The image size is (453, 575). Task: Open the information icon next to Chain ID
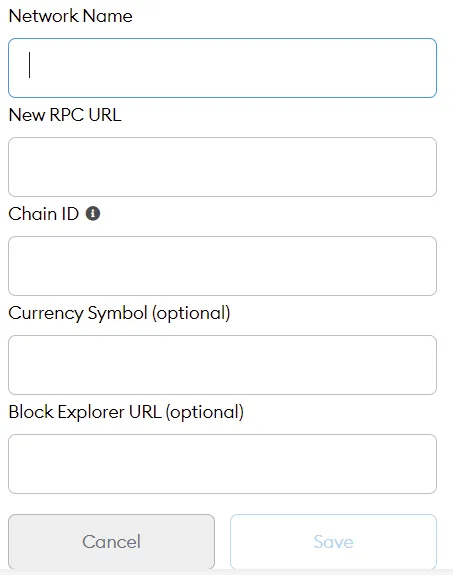coord(93,213)
